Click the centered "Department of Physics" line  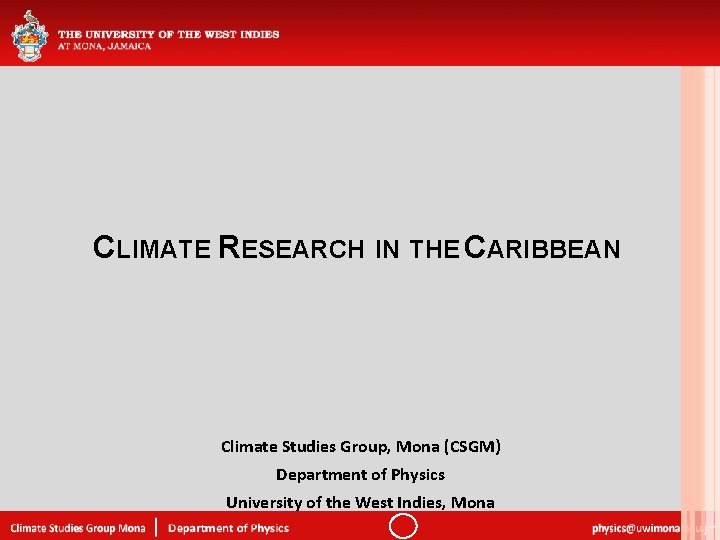click(360, 474)
